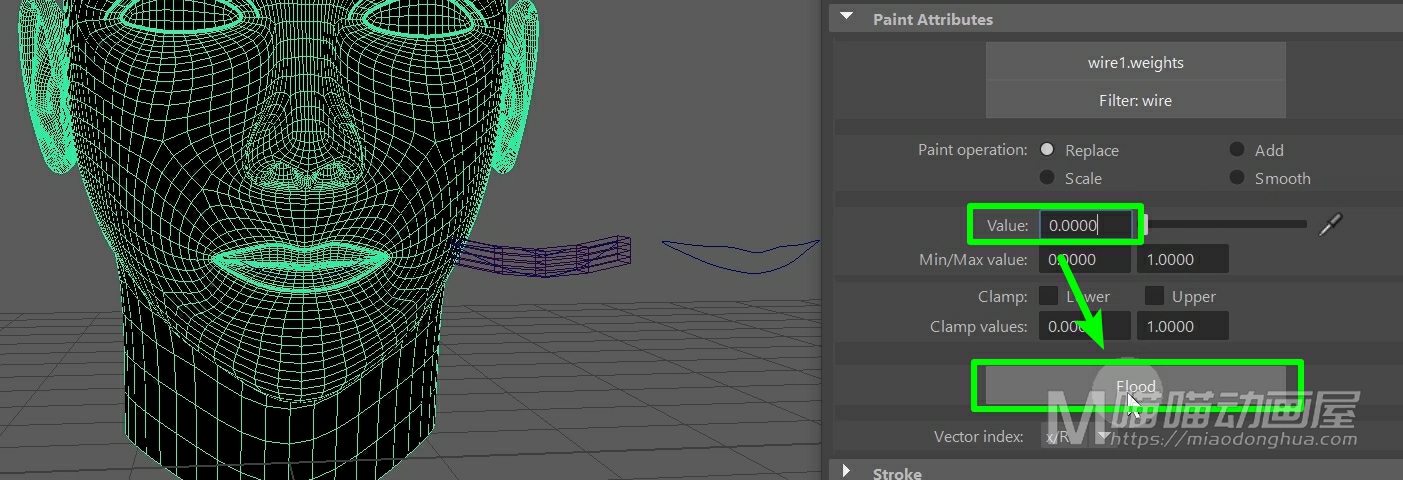Click the Flood button
This screenshot has height=480, width=1403.
coord(1135,386)
